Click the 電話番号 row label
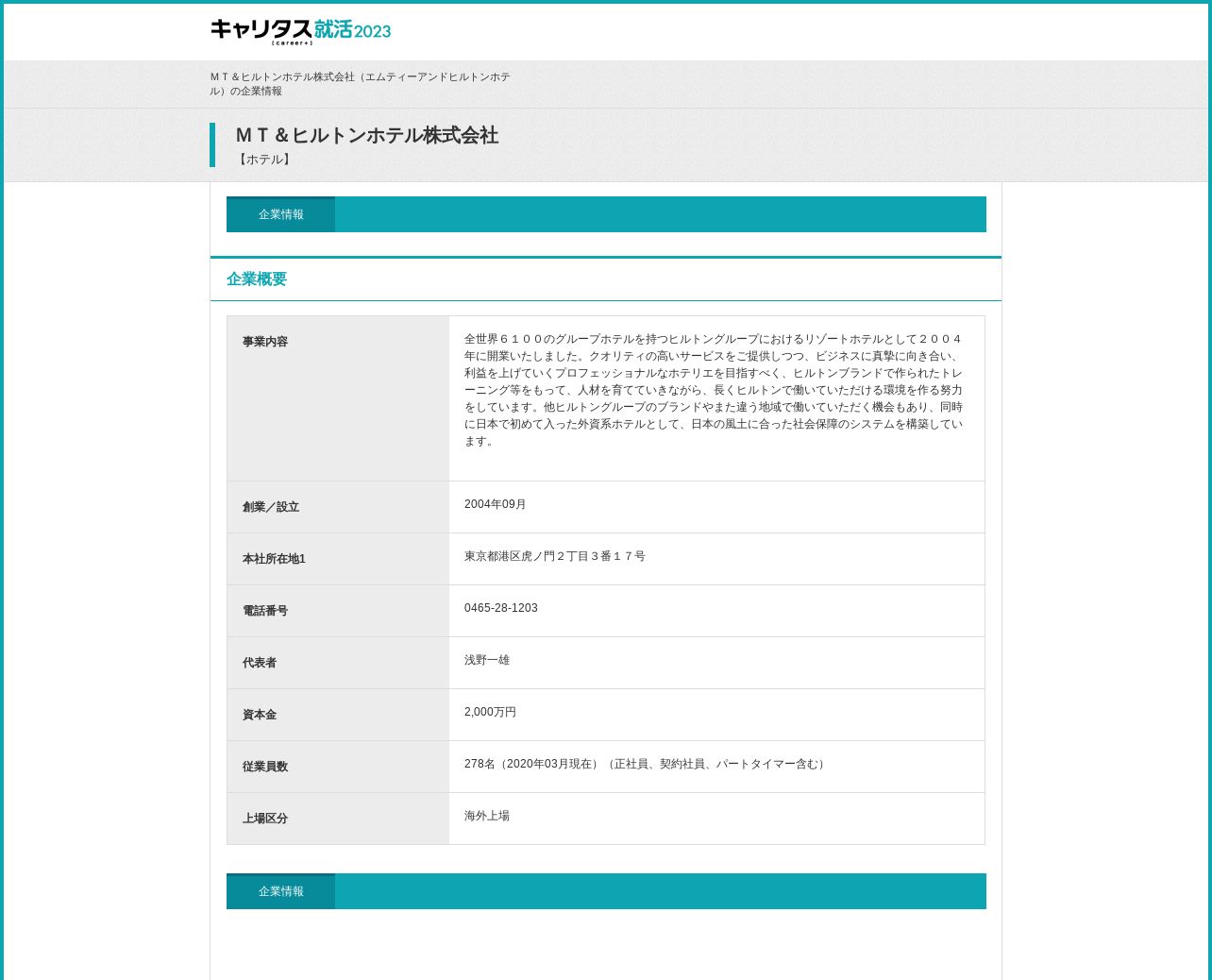 pyautogui.click(x=265, y=611)
